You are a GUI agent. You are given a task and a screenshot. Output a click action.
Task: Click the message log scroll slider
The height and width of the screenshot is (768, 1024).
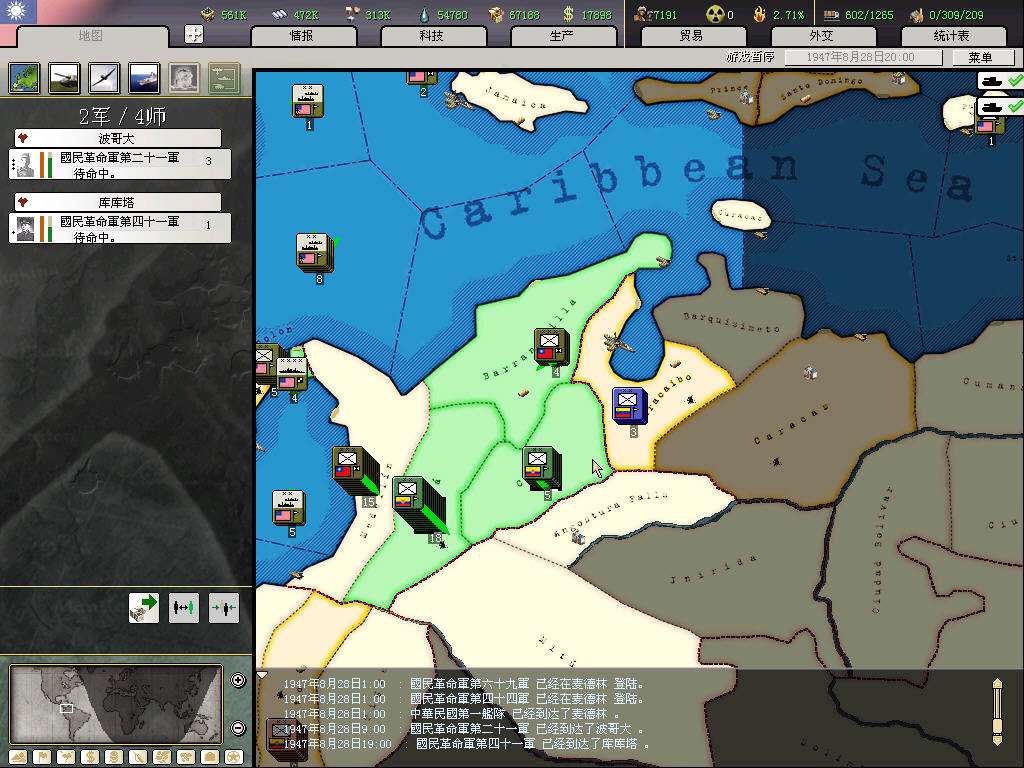coord(996,711)
